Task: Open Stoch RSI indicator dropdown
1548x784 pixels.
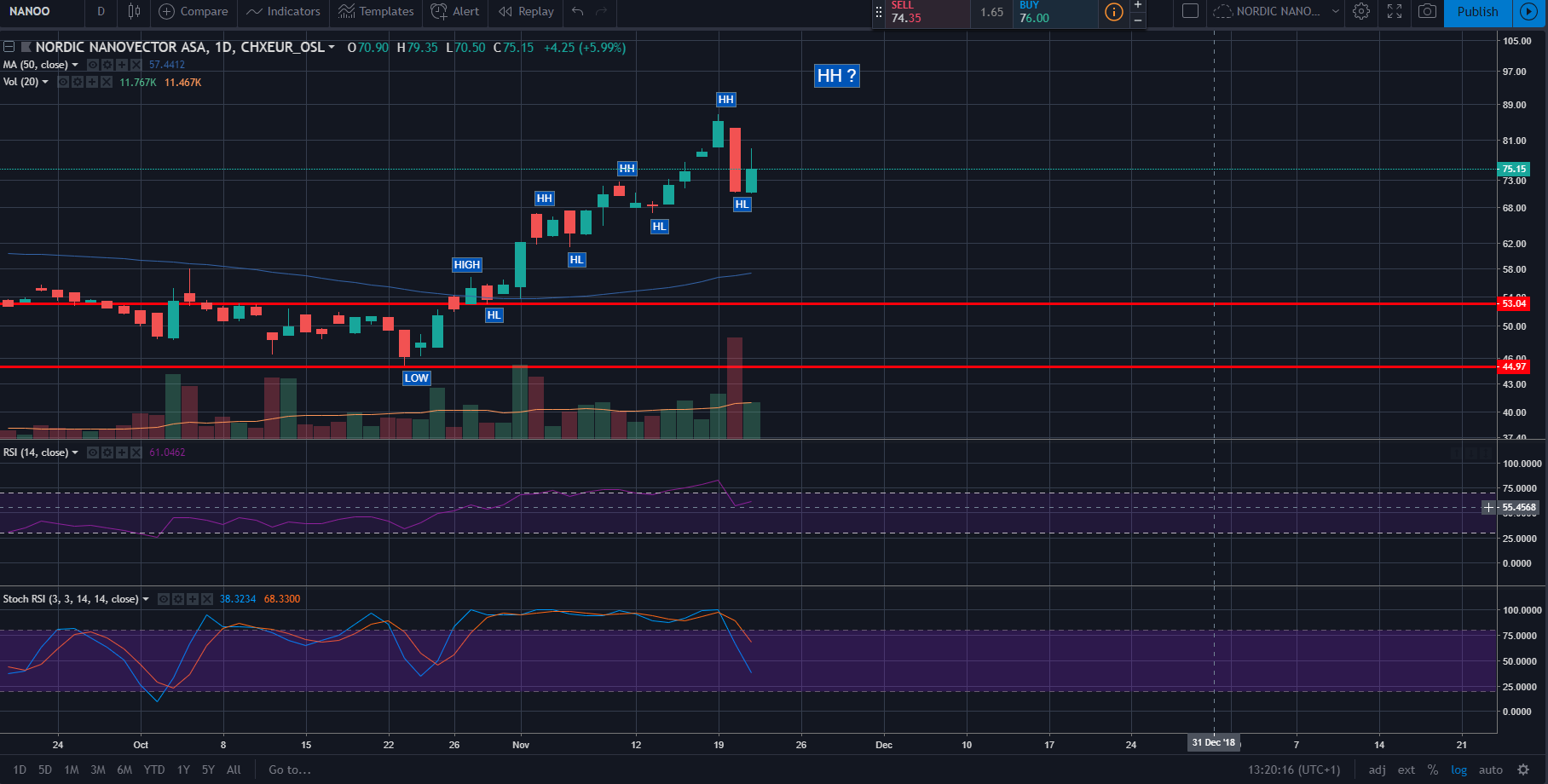Action: coord(146,599)
